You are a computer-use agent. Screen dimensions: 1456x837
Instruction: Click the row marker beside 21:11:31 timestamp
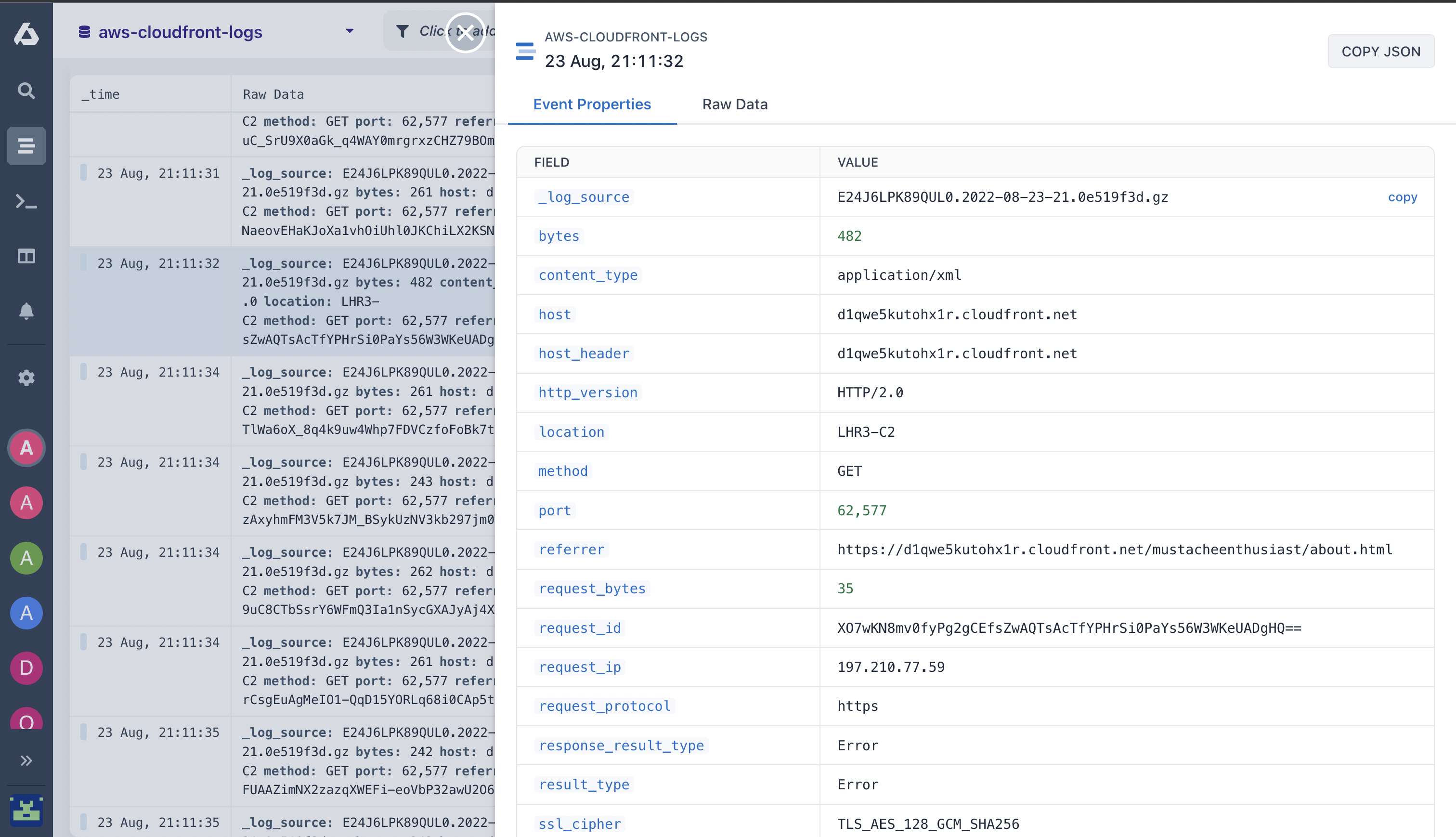point(83,172)
